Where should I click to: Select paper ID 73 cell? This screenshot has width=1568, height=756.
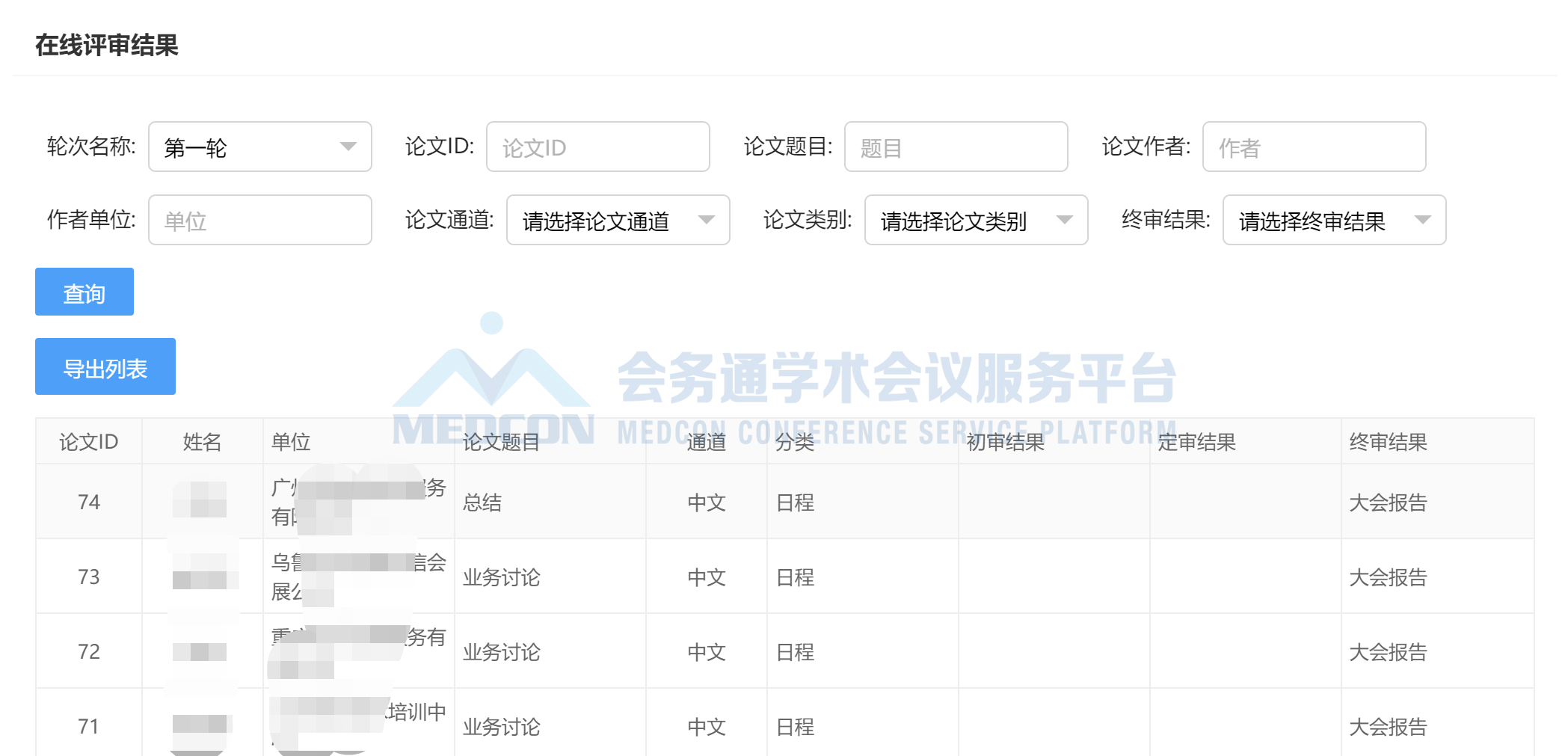point(89,577)
